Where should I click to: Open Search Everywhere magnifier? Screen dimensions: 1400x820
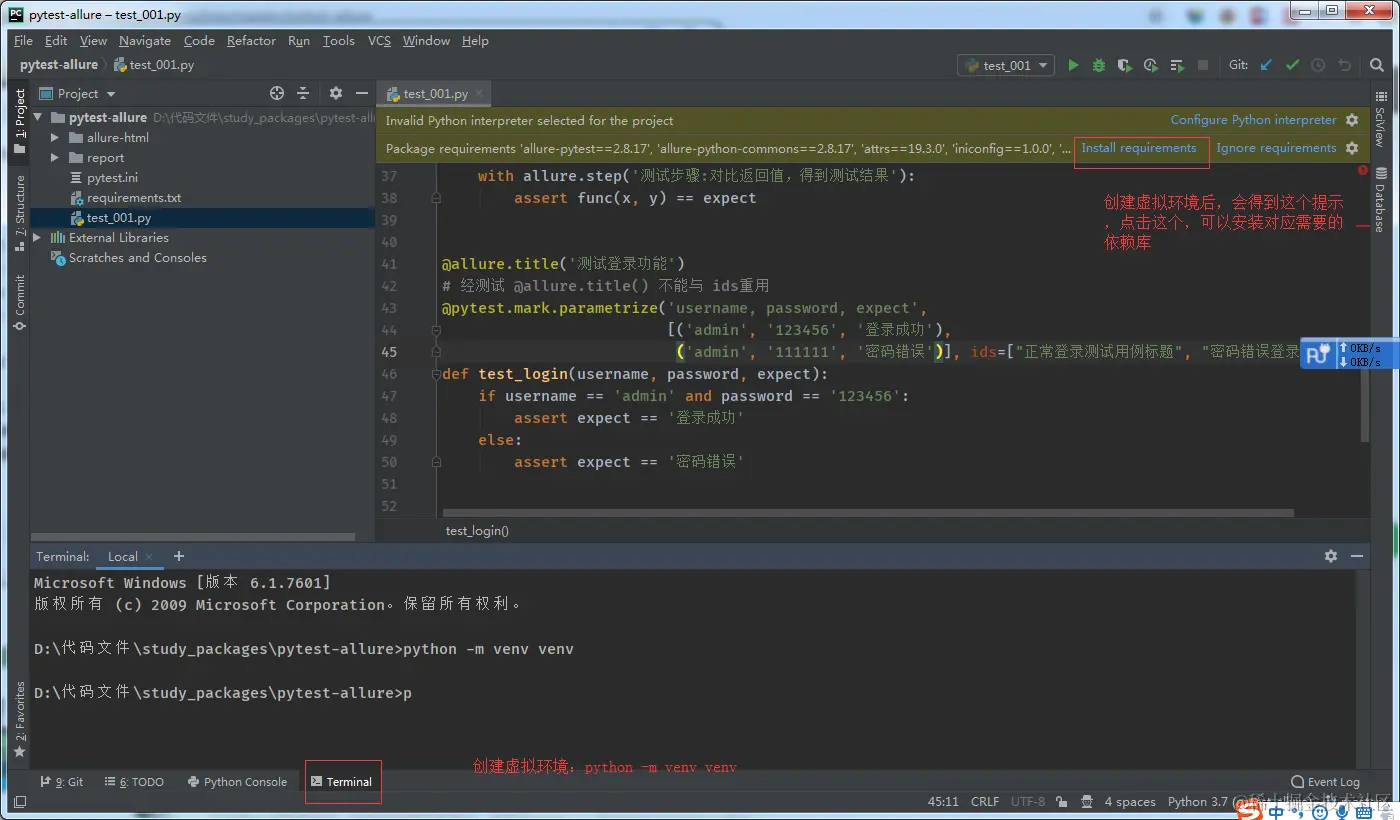click(x=1377, y=64)
